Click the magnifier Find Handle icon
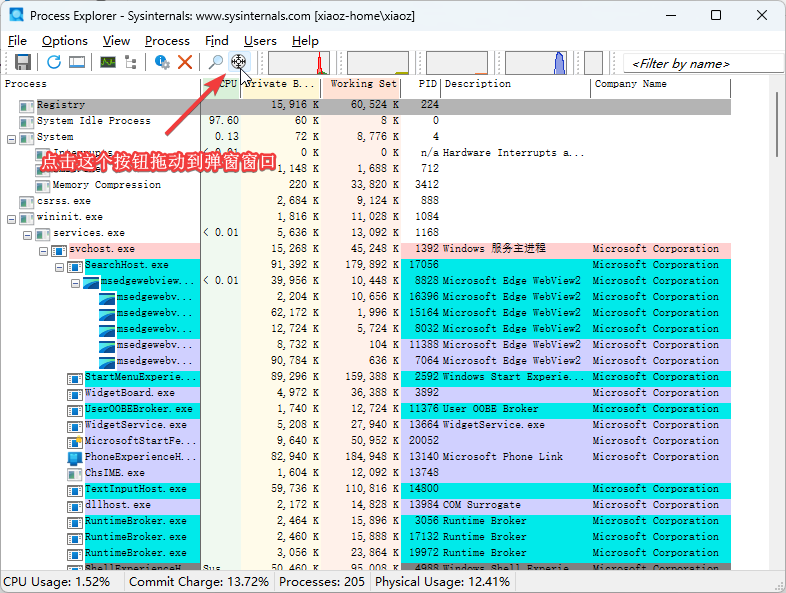This screenshot has width=786, height=593. pyautogui.click(x=215, y=62)
